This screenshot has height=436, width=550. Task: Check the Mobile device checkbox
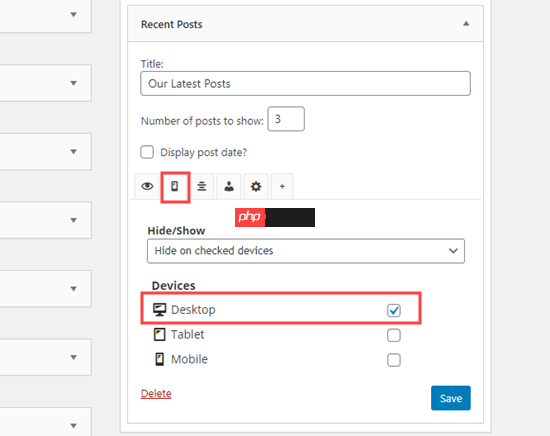394,360
